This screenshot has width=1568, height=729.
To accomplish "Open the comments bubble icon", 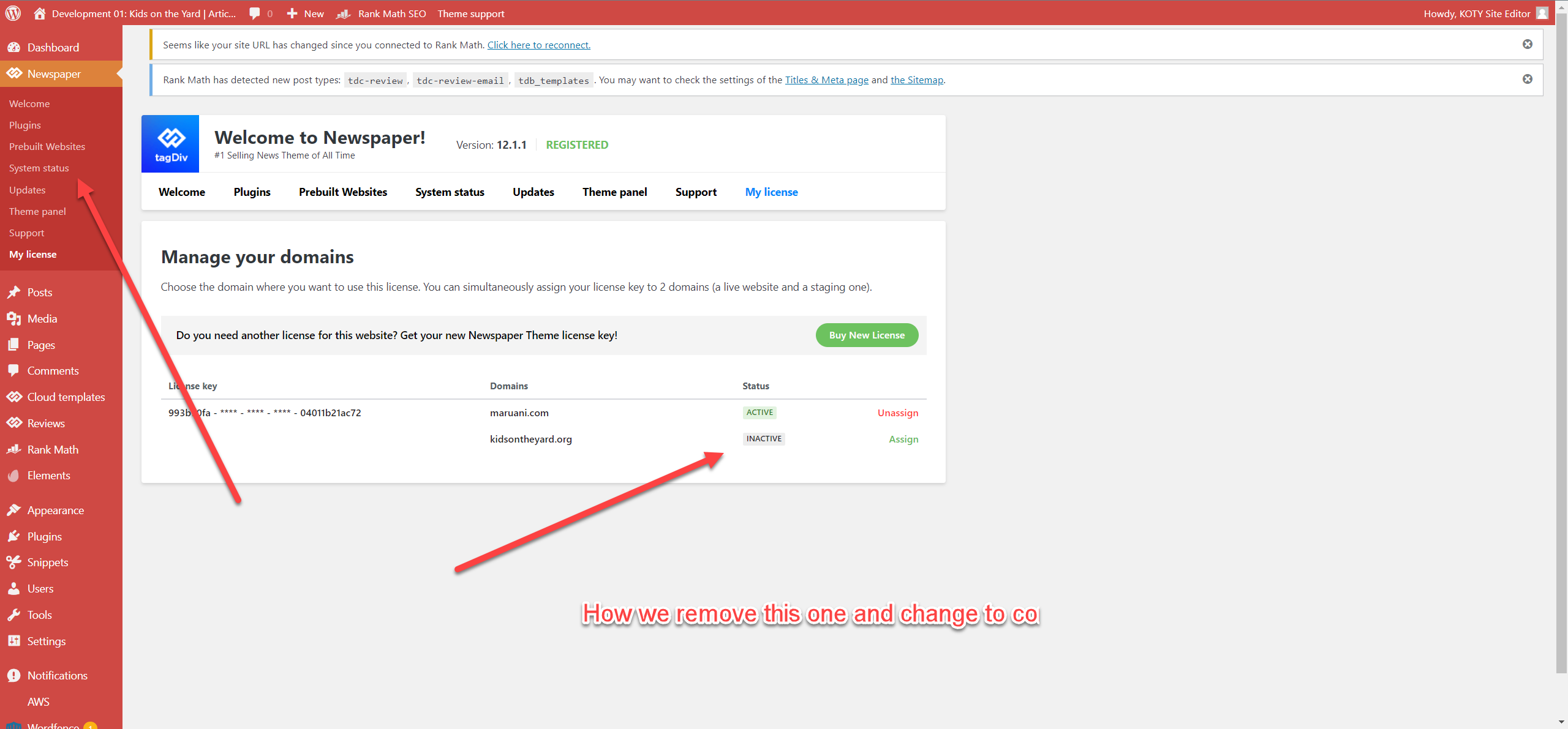I will [255, 13].
